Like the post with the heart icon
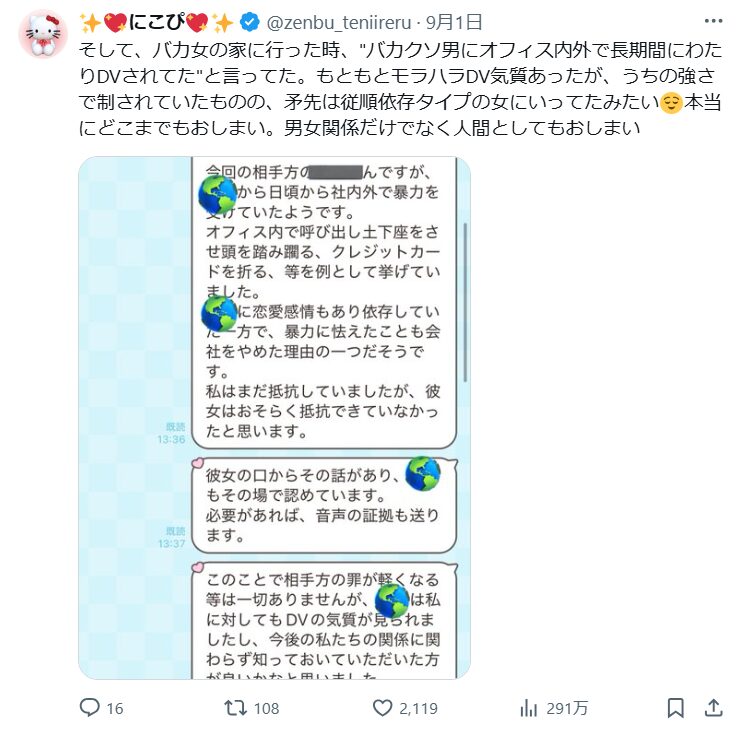The height and width of the screenshot is (730, 741). tap(382, 708)
